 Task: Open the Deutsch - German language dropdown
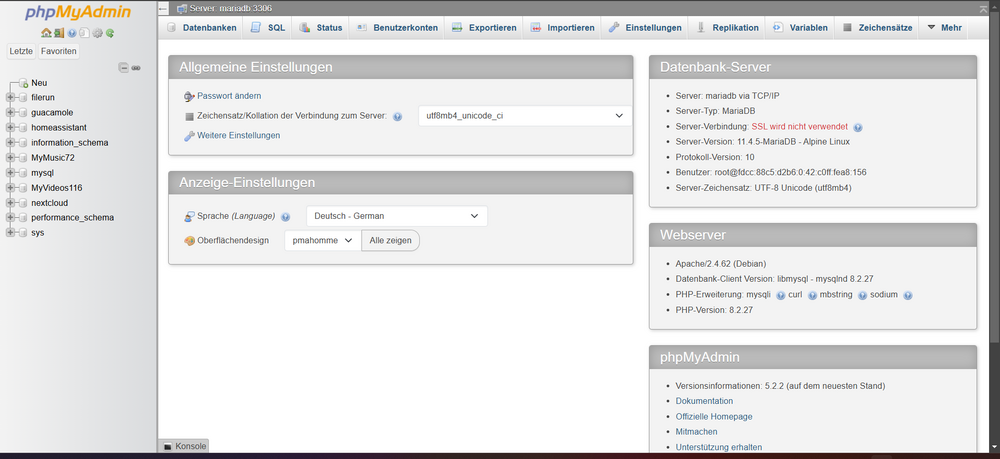(x=397, y=216)
